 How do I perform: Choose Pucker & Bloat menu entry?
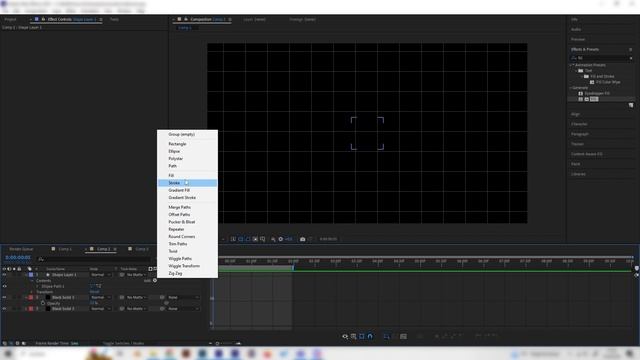187,222
